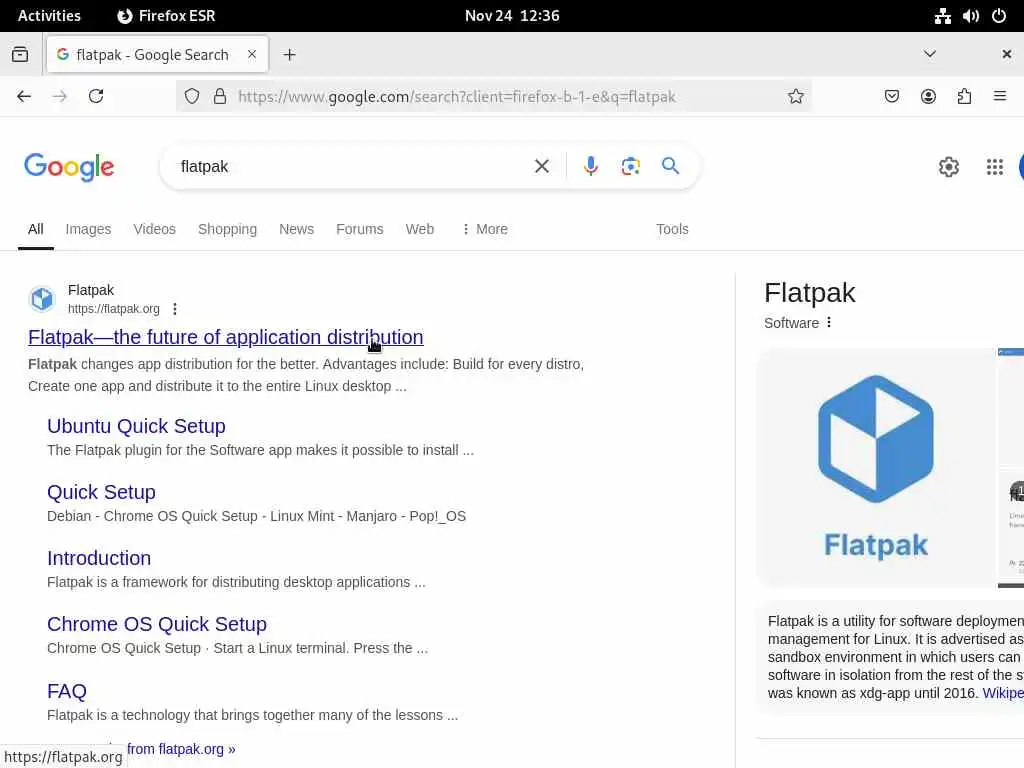Open the Firefox hamburger menu
This screenshot has width=1024, height=768.
(x=1000, y=97)
